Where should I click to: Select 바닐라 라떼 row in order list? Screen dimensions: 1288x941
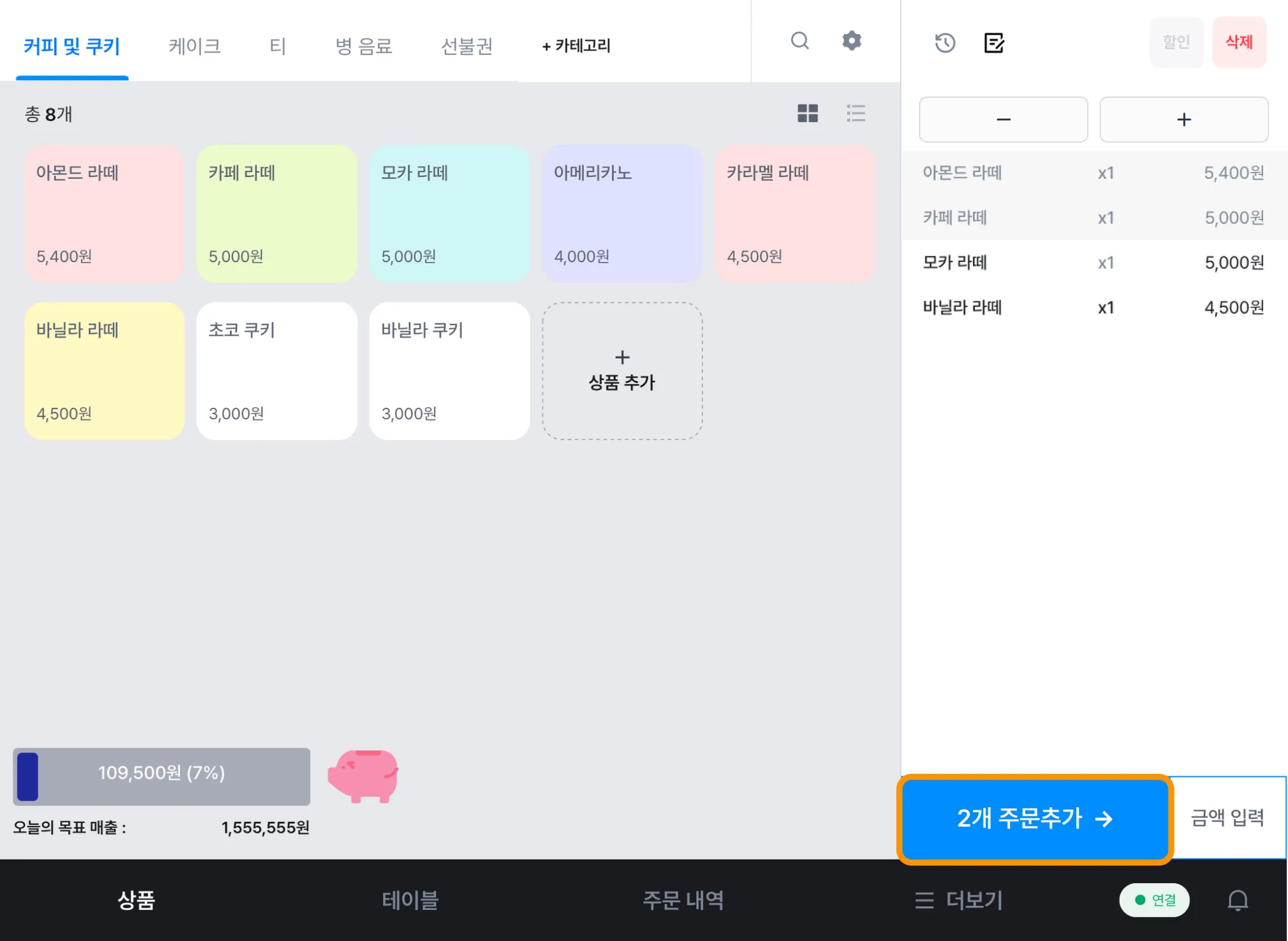(x=1093, y=307)
